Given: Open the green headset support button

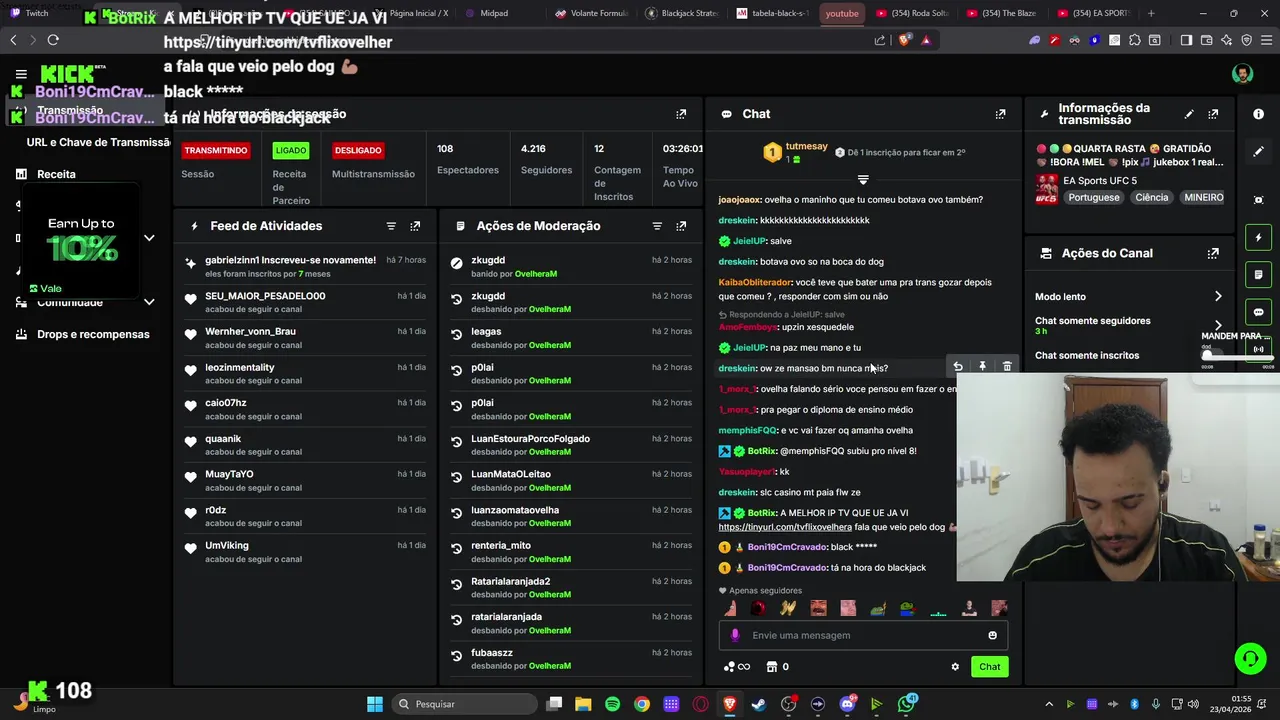Looking at the screenshot, I should pyautogui.click(x=1250, y=658).
